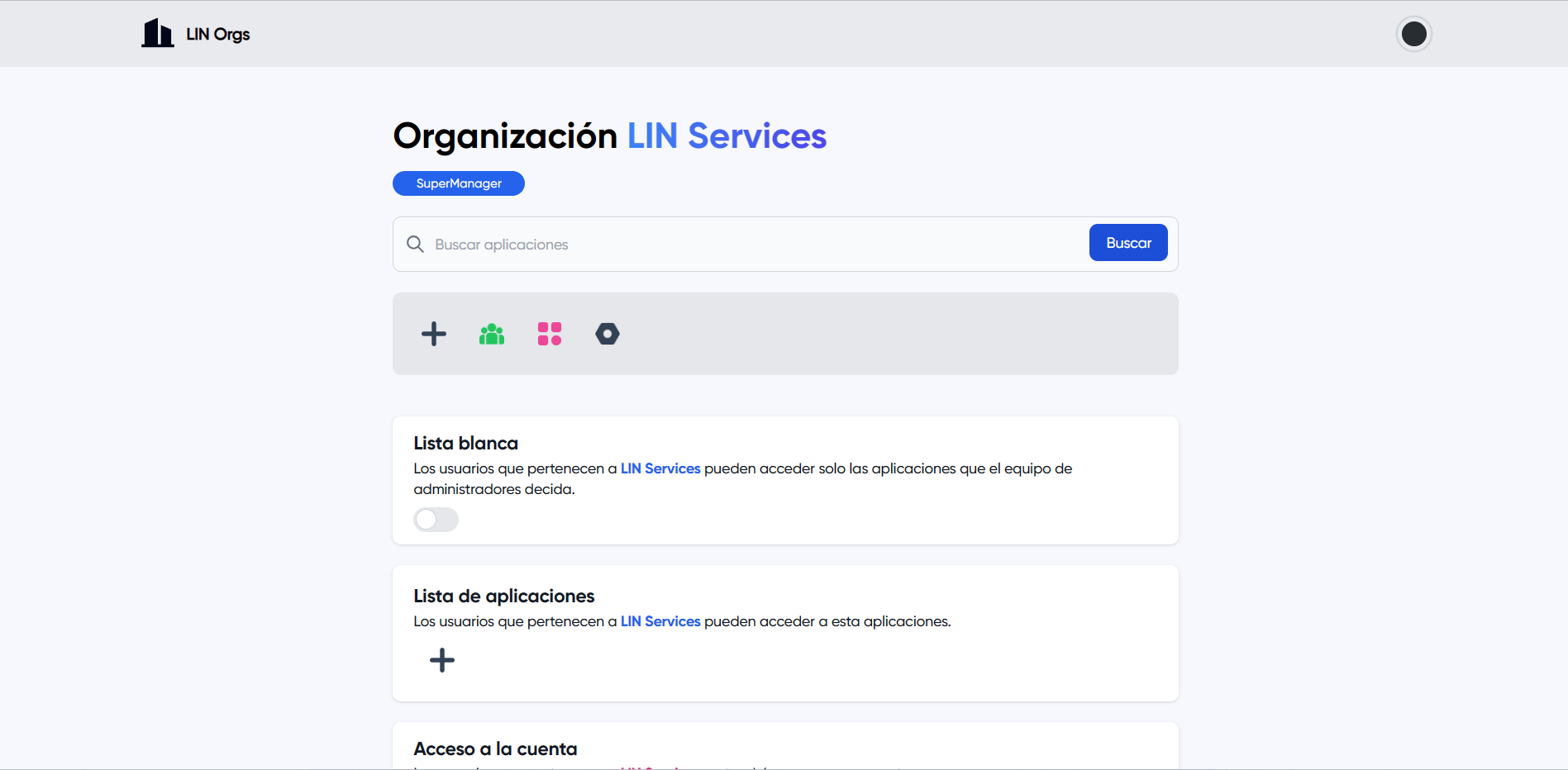Click the Buscar button
The image size is (1568, 770).
(x=1127, y=242)
